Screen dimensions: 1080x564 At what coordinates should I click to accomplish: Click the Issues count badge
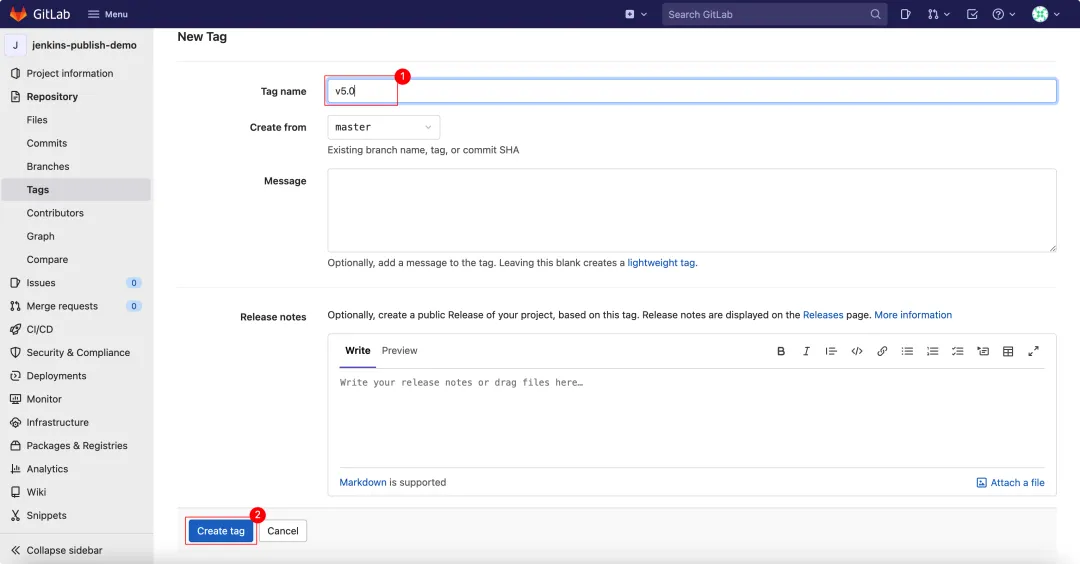[134, 282]
